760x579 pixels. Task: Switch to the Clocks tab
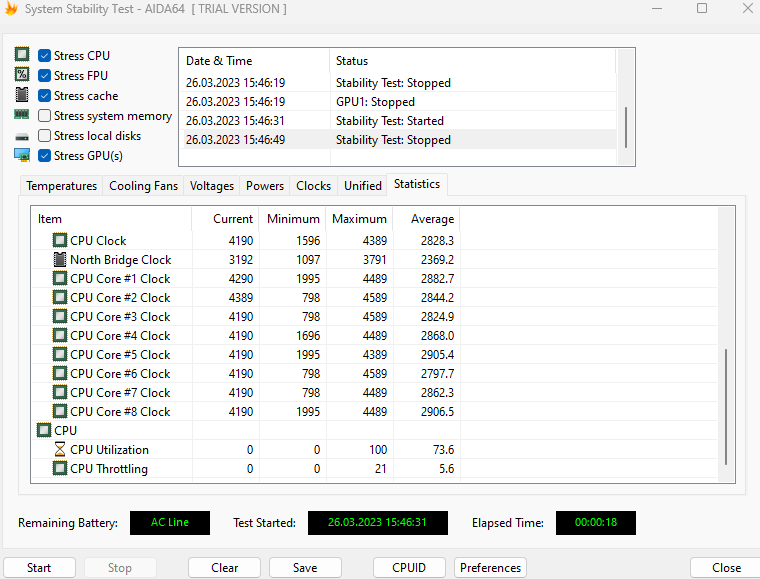pos(314,186)
